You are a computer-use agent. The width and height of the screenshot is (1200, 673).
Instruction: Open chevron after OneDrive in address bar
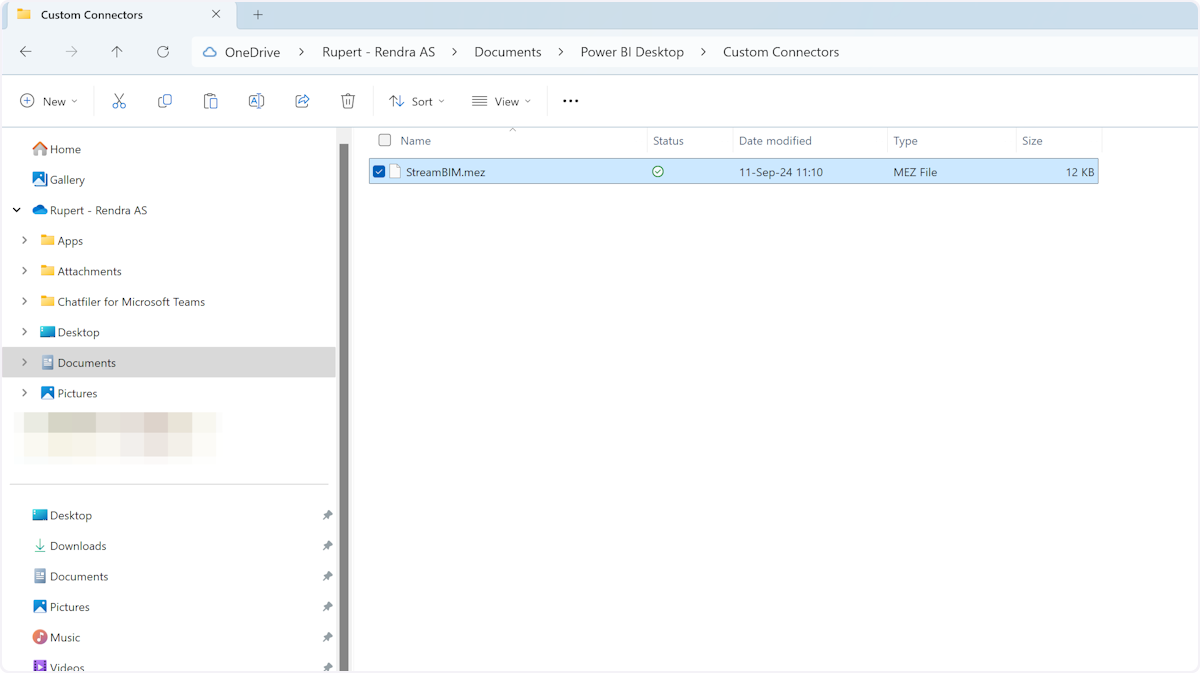click(302, 52)
